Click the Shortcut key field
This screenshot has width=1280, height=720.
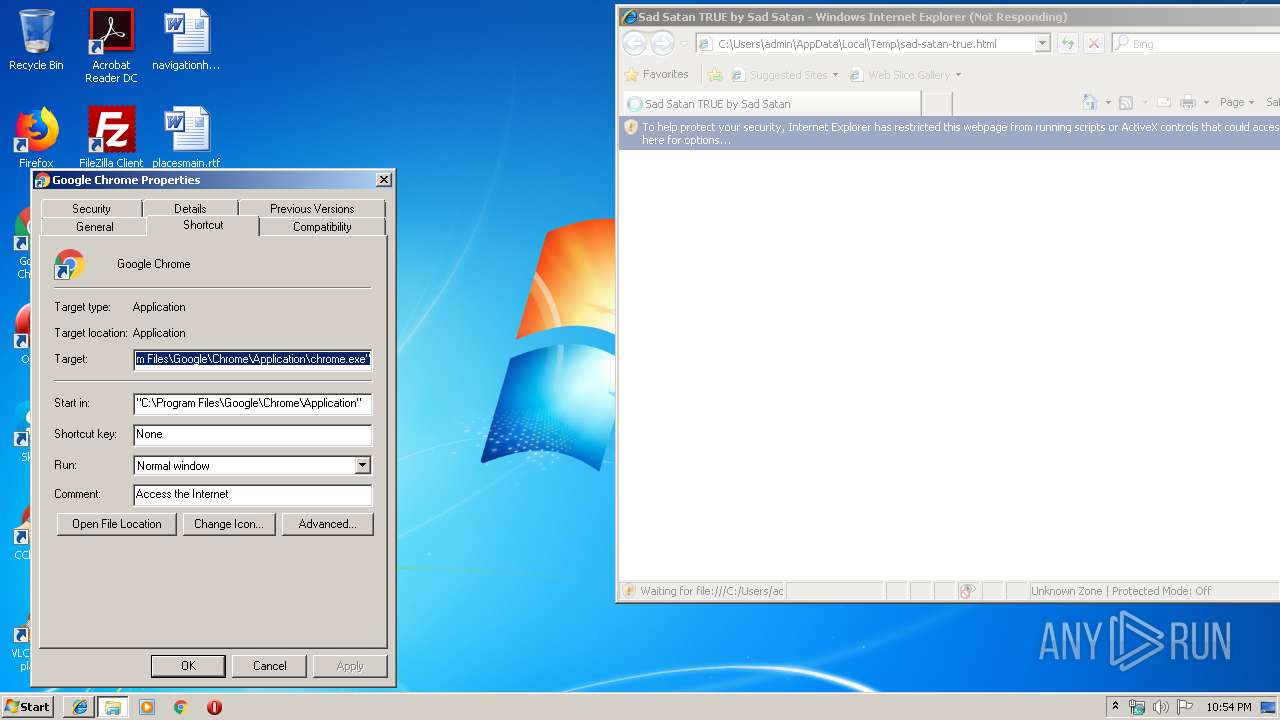pos(253,434)
